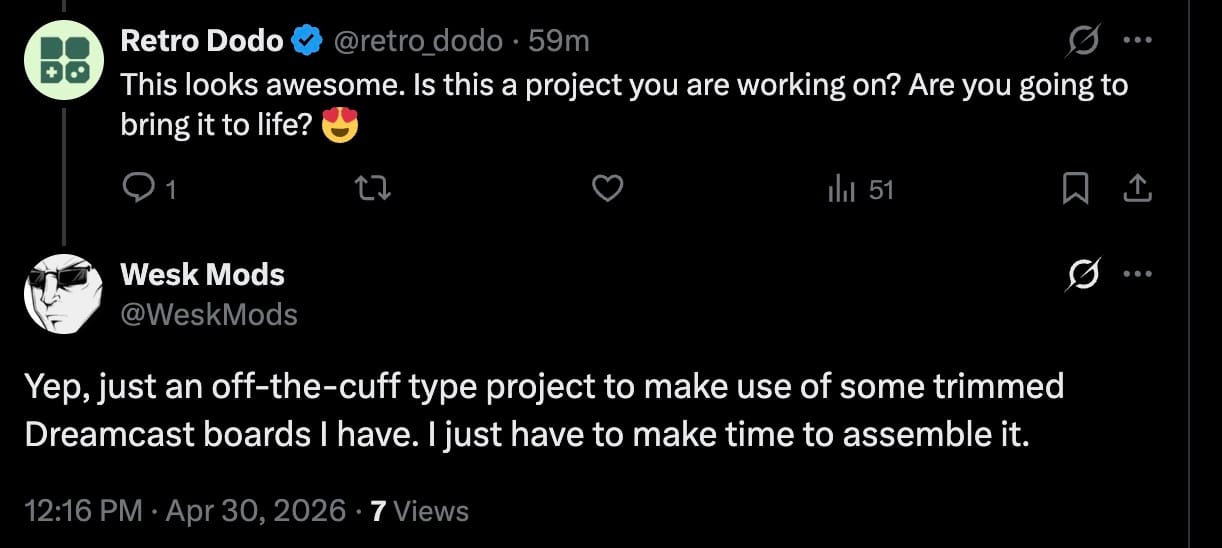Click the Retro Dodo display name
This screenshot has width=1222, height=548.
tap(201, 41)
